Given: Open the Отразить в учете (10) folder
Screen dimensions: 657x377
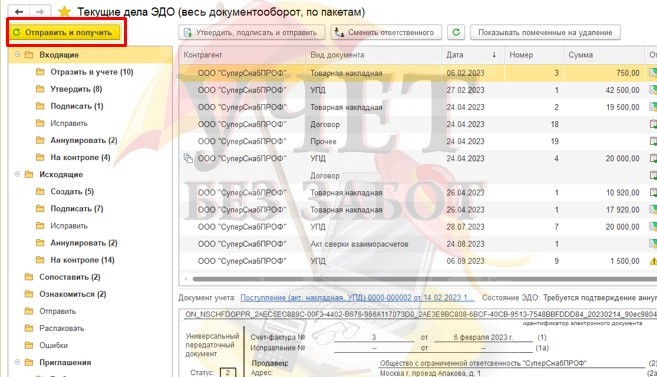Looking at the screenshot, I should (91, 72).
